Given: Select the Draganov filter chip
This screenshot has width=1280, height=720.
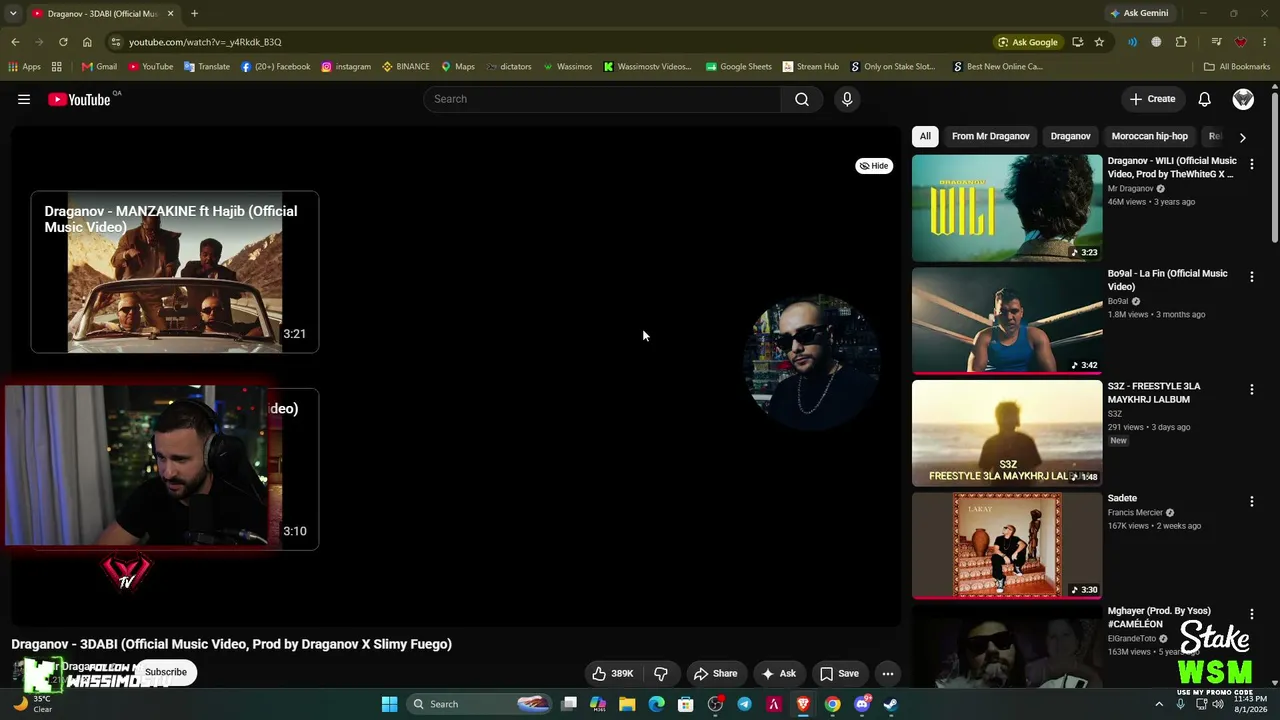Looking at the screenshot, I should click(x=1071, y=136).
